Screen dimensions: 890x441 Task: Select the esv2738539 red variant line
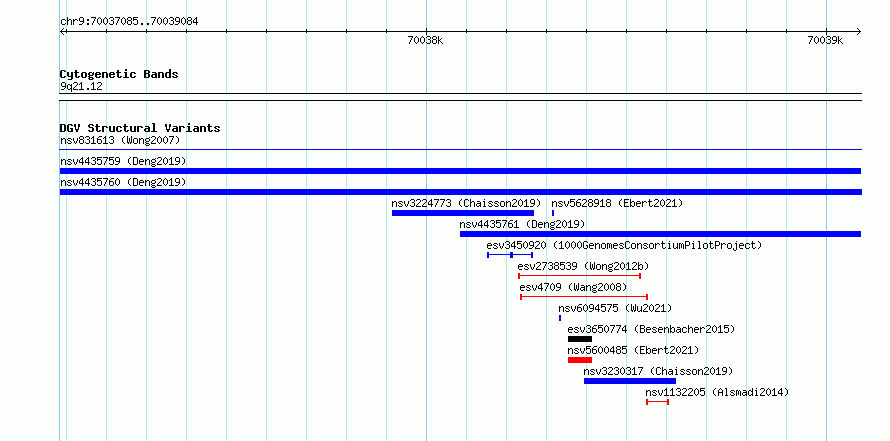[580, 276]
